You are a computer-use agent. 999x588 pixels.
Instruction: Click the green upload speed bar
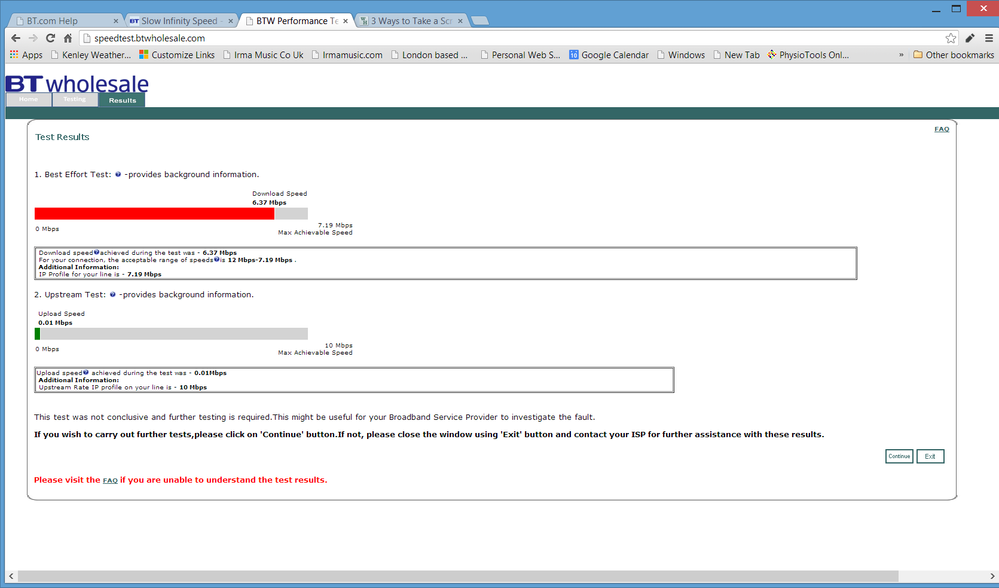click(x=38, y=334)
